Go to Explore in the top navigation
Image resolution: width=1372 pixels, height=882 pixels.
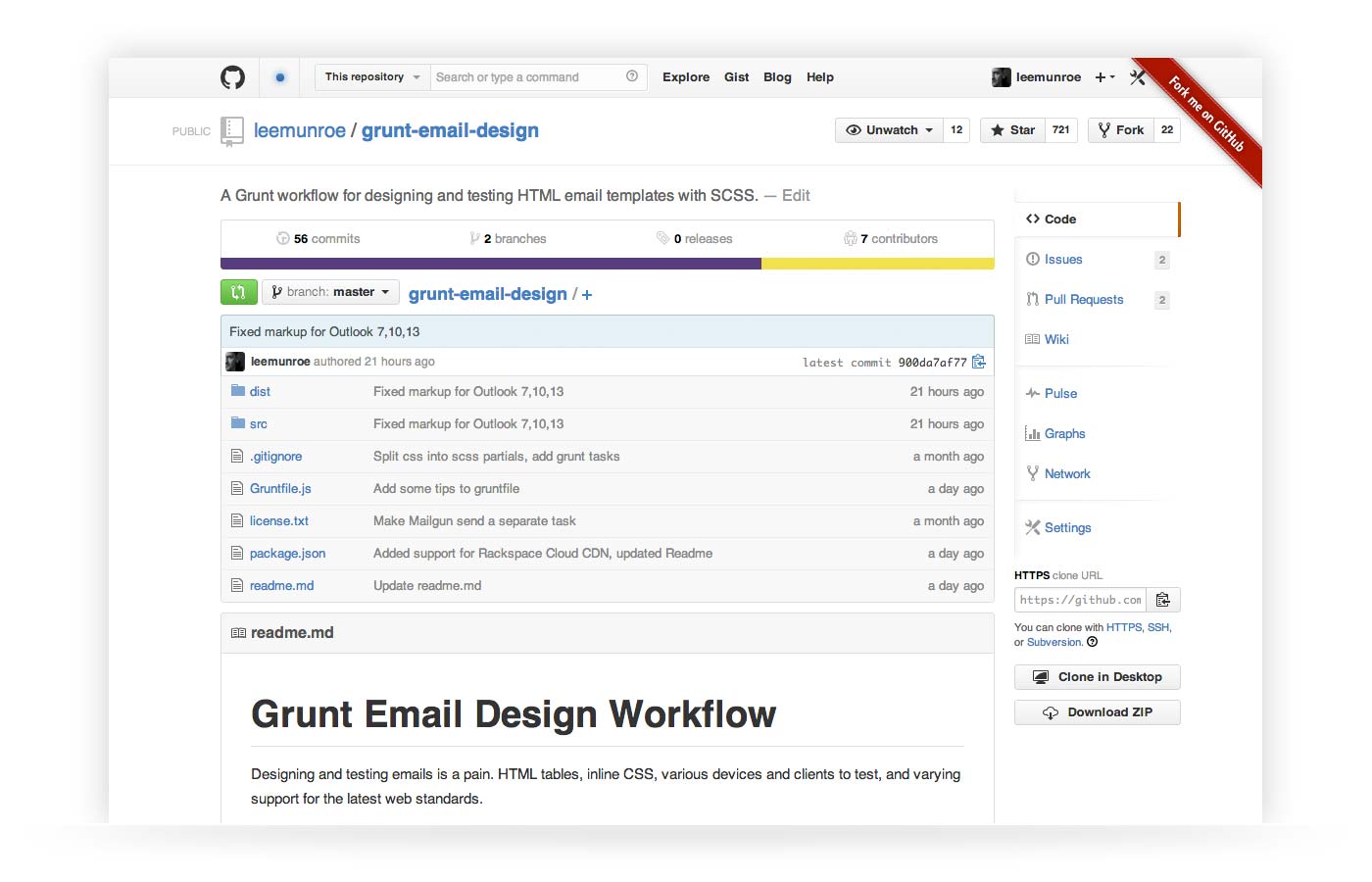[686, 77]
